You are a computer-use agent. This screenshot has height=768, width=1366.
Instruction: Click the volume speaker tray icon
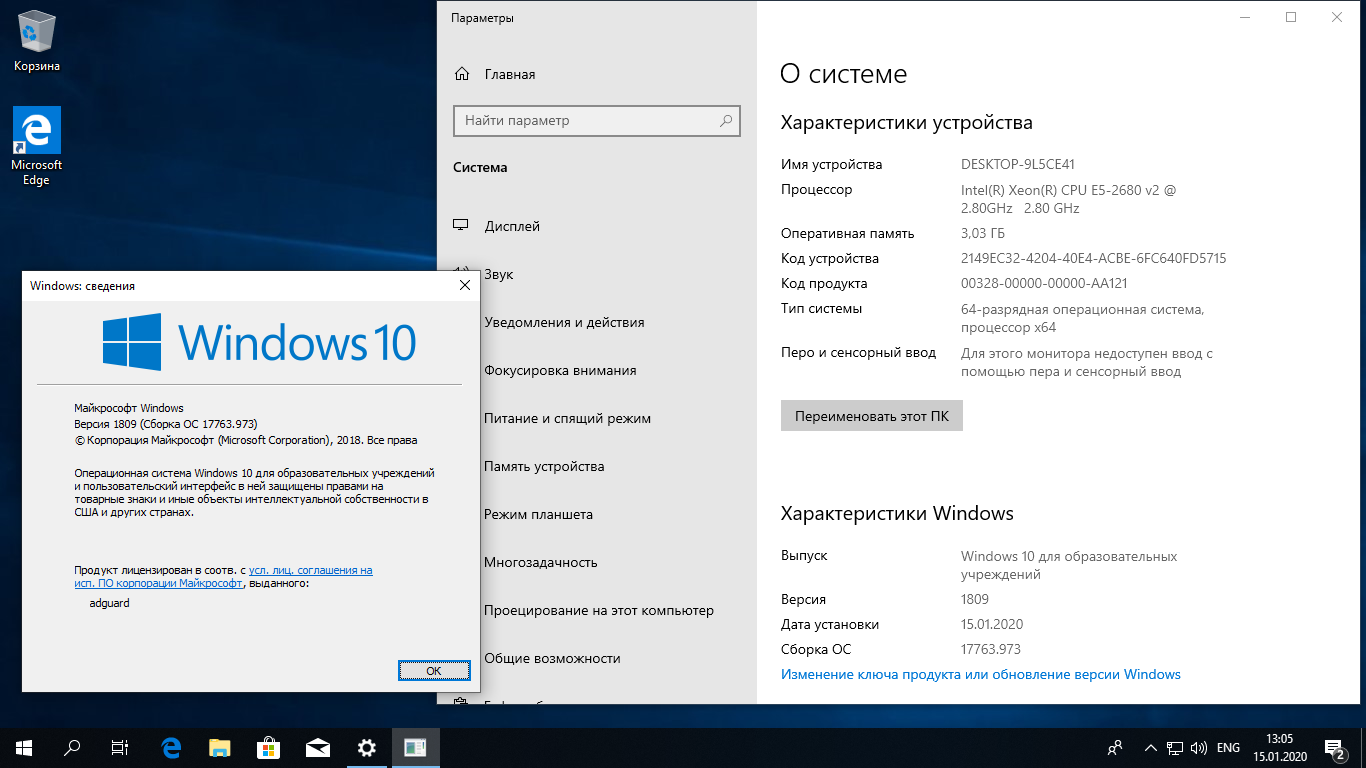pos(1199,747)
